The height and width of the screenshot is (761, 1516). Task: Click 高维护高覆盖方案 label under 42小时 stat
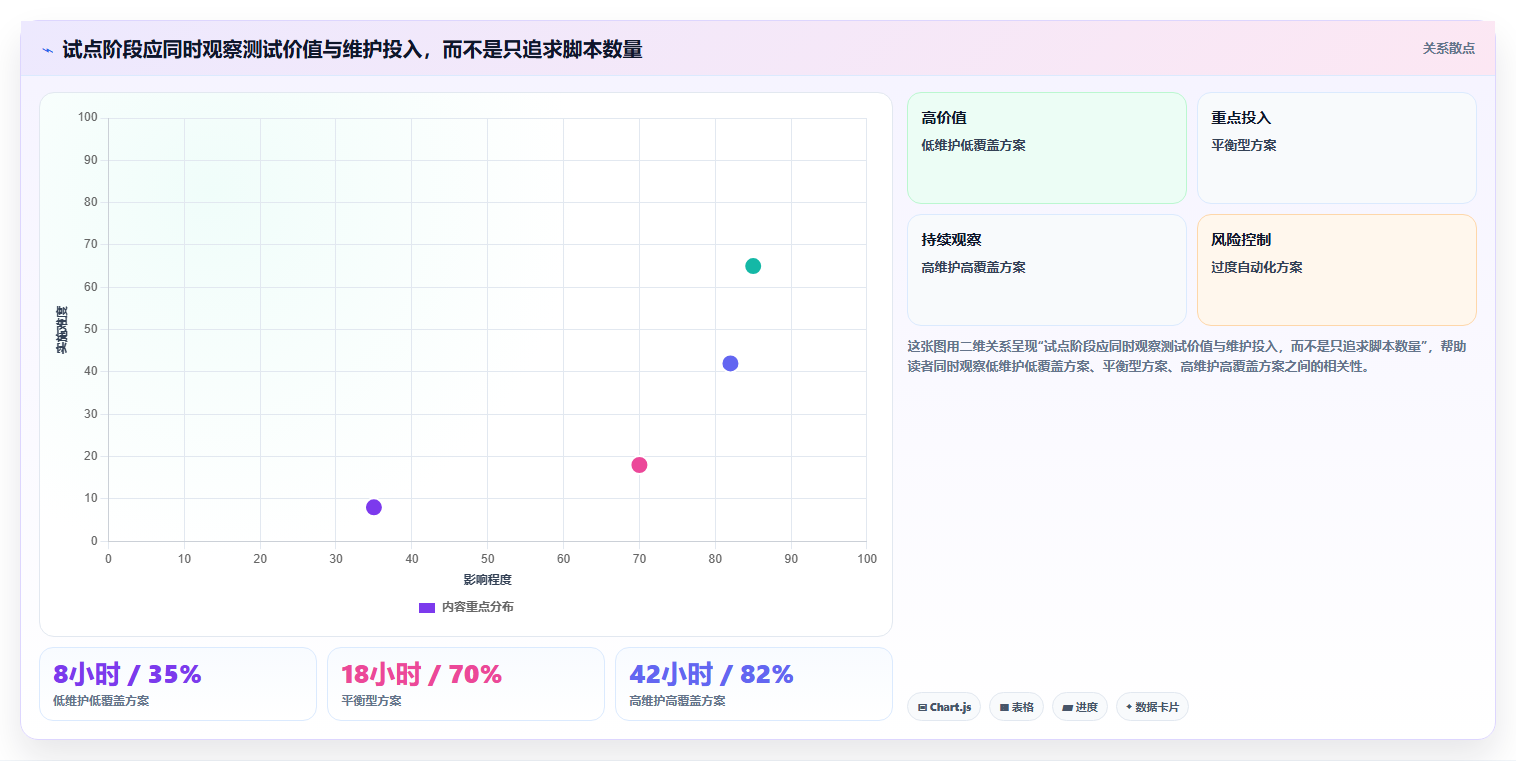tap(677, 701)
